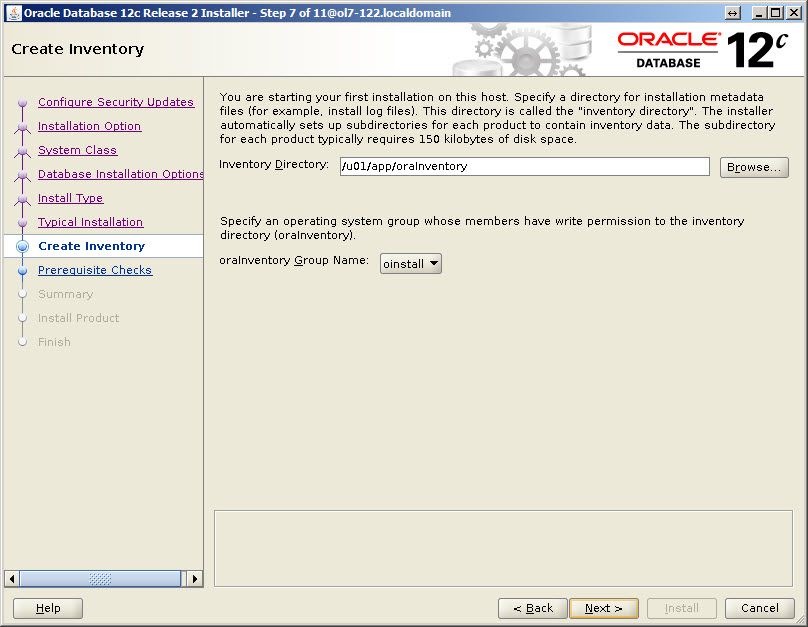Viewport: 808px width, 627px height.
Task: Go to the Typical Installation step
Action: click(90, 222)
